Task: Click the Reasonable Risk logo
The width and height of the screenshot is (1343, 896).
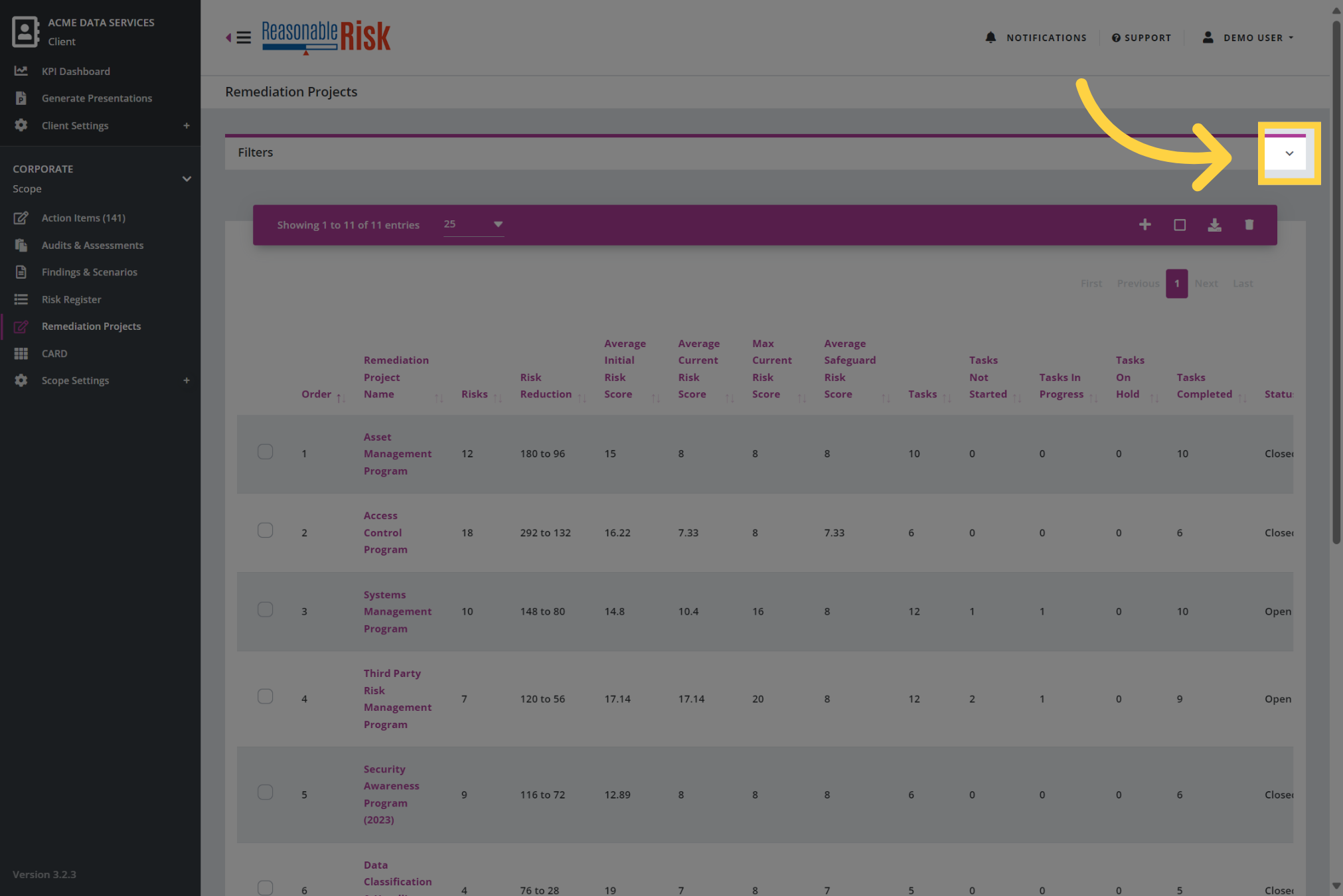Action: click(326, 37)
